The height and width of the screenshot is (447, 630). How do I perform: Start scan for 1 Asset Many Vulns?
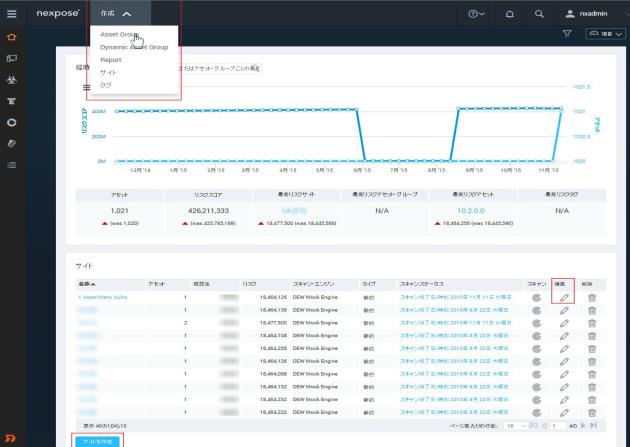pos(535,297)
